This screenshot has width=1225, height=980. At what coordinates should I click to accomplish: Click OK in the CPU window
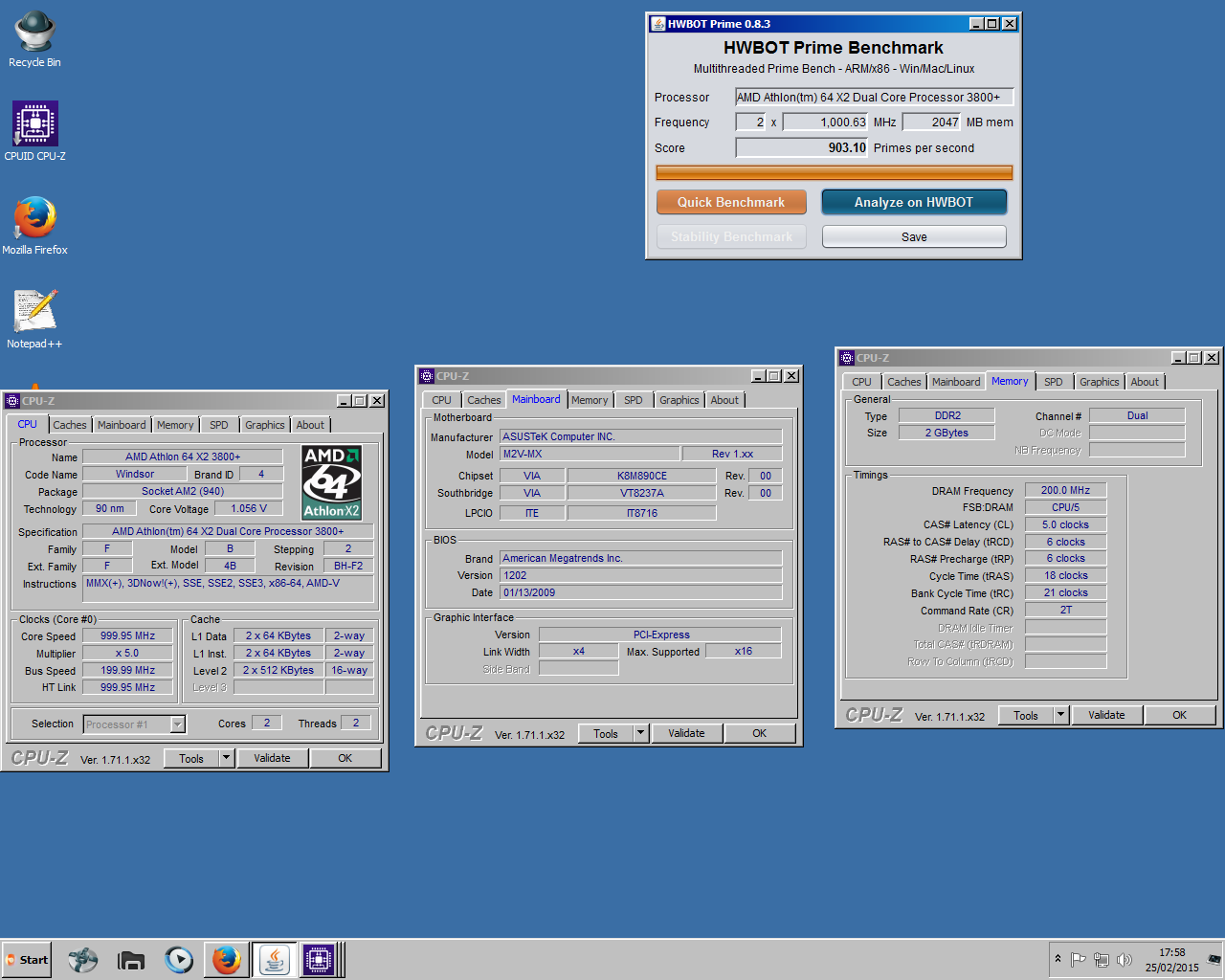tap(345, 758)
